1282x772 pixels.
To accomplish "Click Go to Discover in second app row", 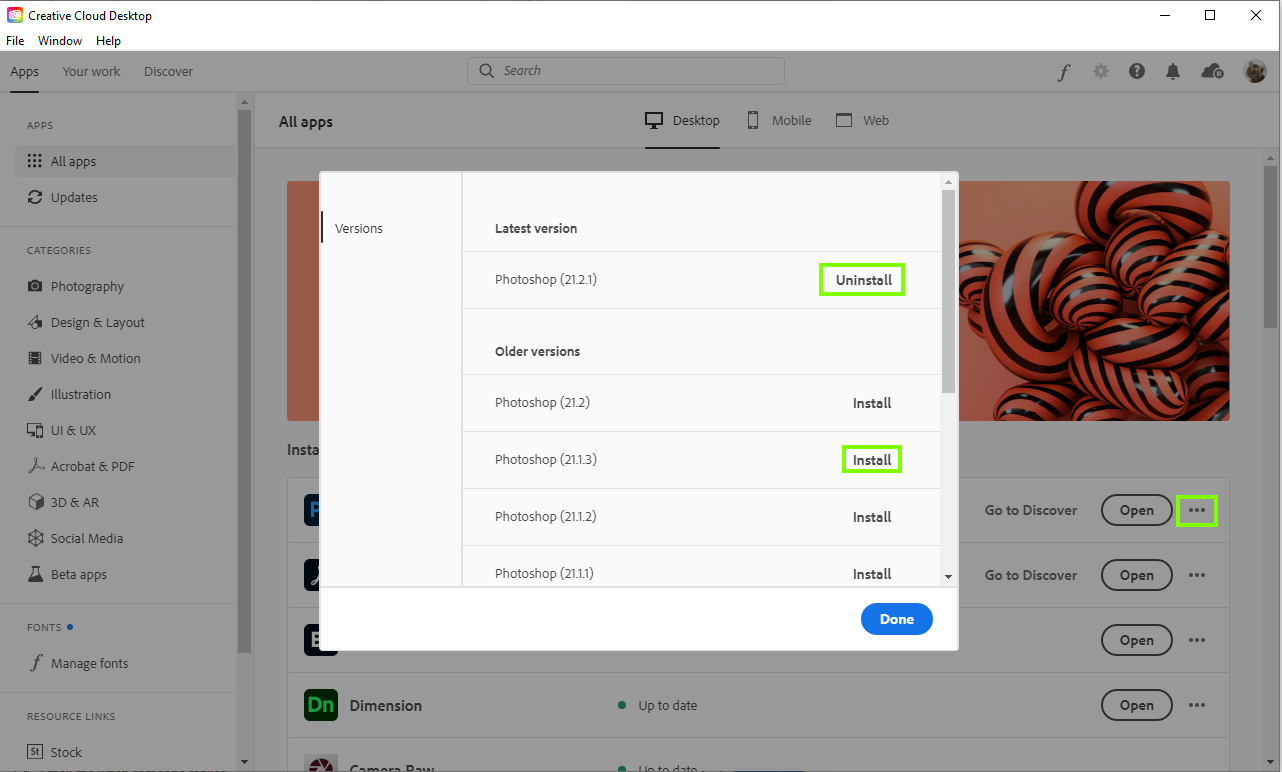I will click(x=1031, y=575).
